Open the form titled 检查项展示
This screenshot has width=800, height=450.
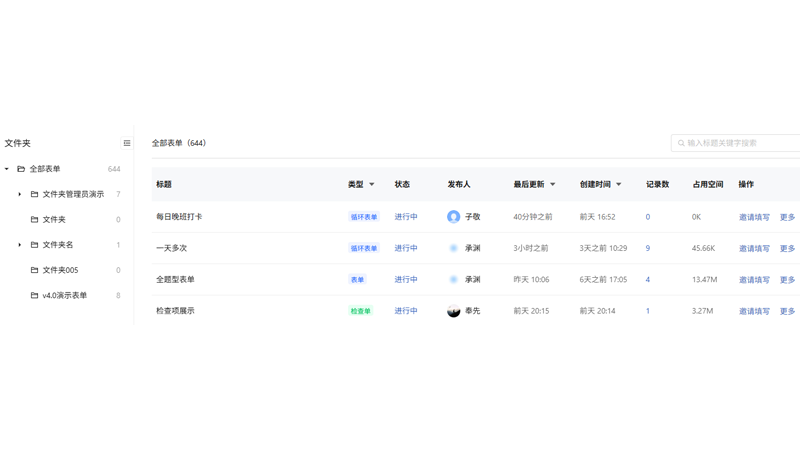coord(175,311)
